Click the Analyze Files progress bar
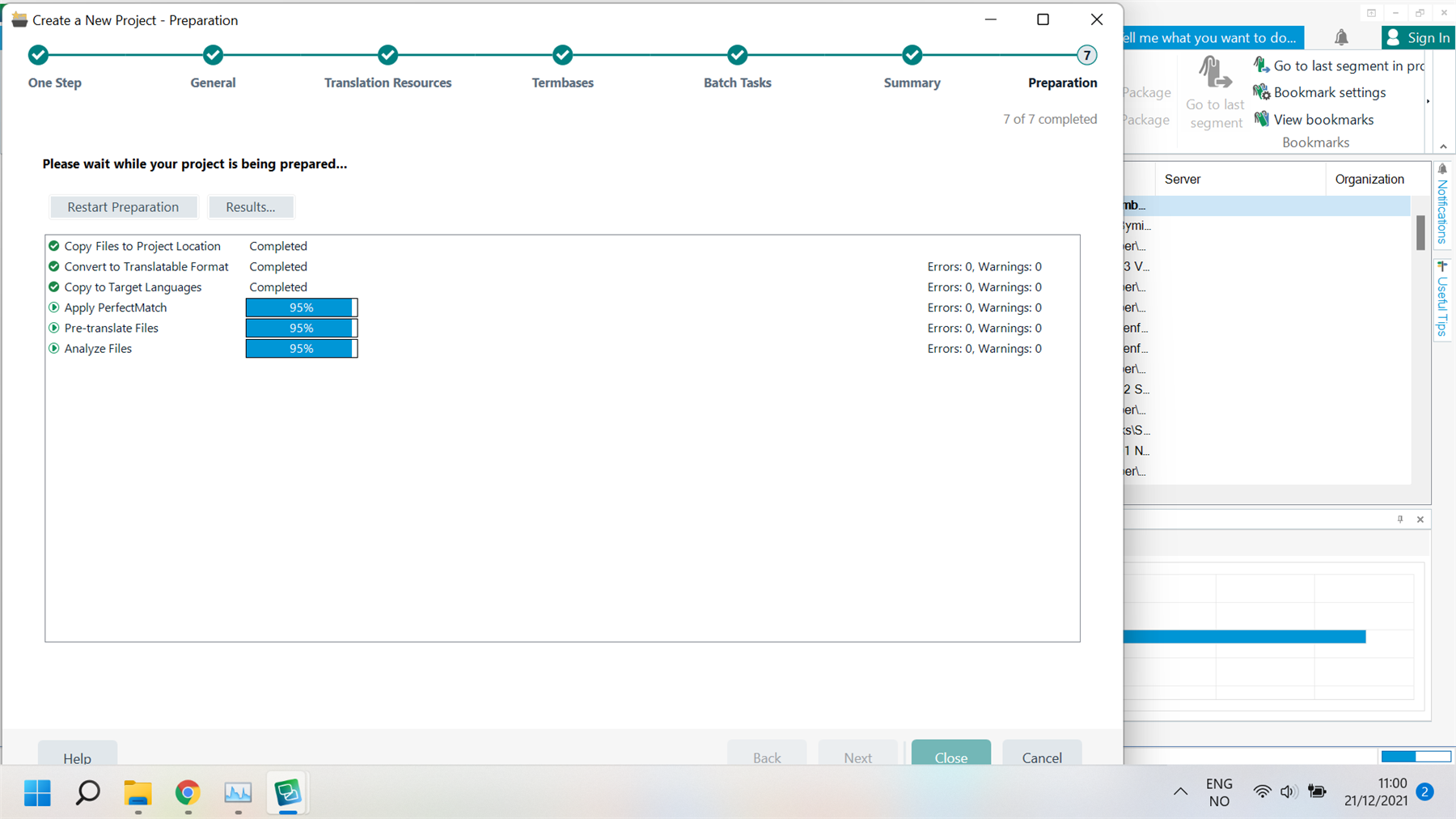Screen dimensions: 1456x819 (301, 348)
